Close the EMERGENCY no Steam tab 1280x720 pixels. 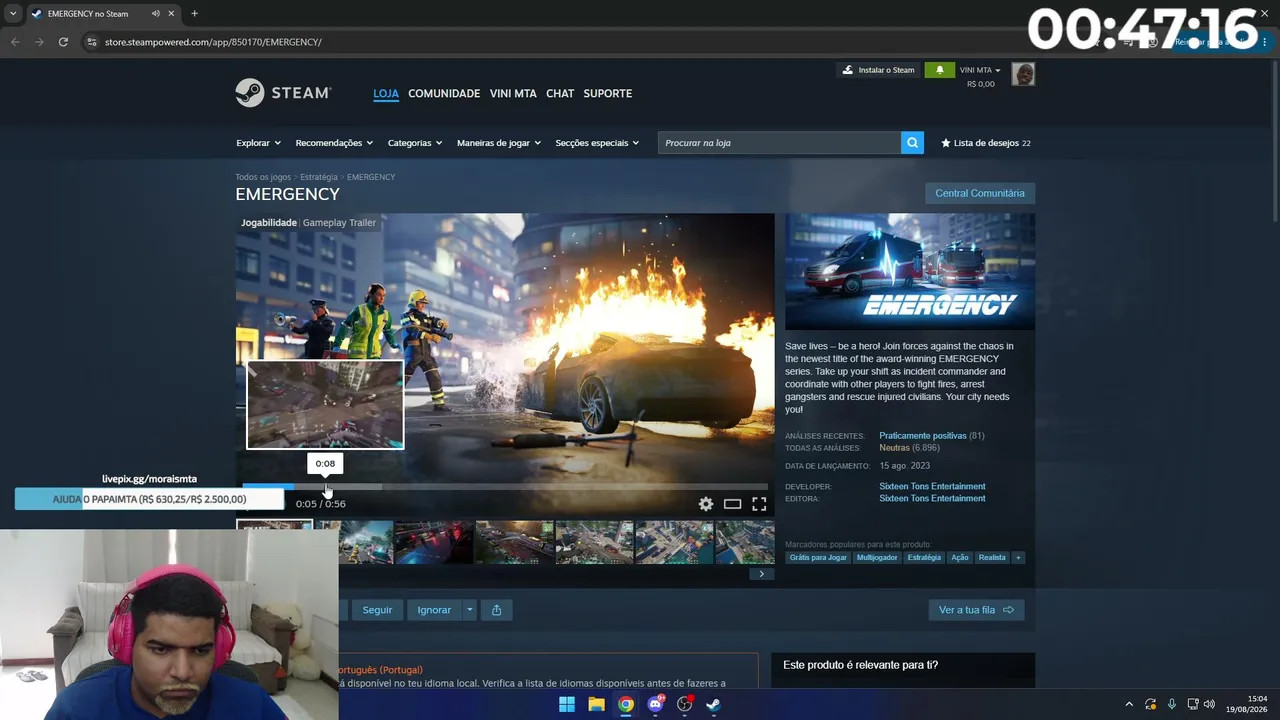[172, 14]
